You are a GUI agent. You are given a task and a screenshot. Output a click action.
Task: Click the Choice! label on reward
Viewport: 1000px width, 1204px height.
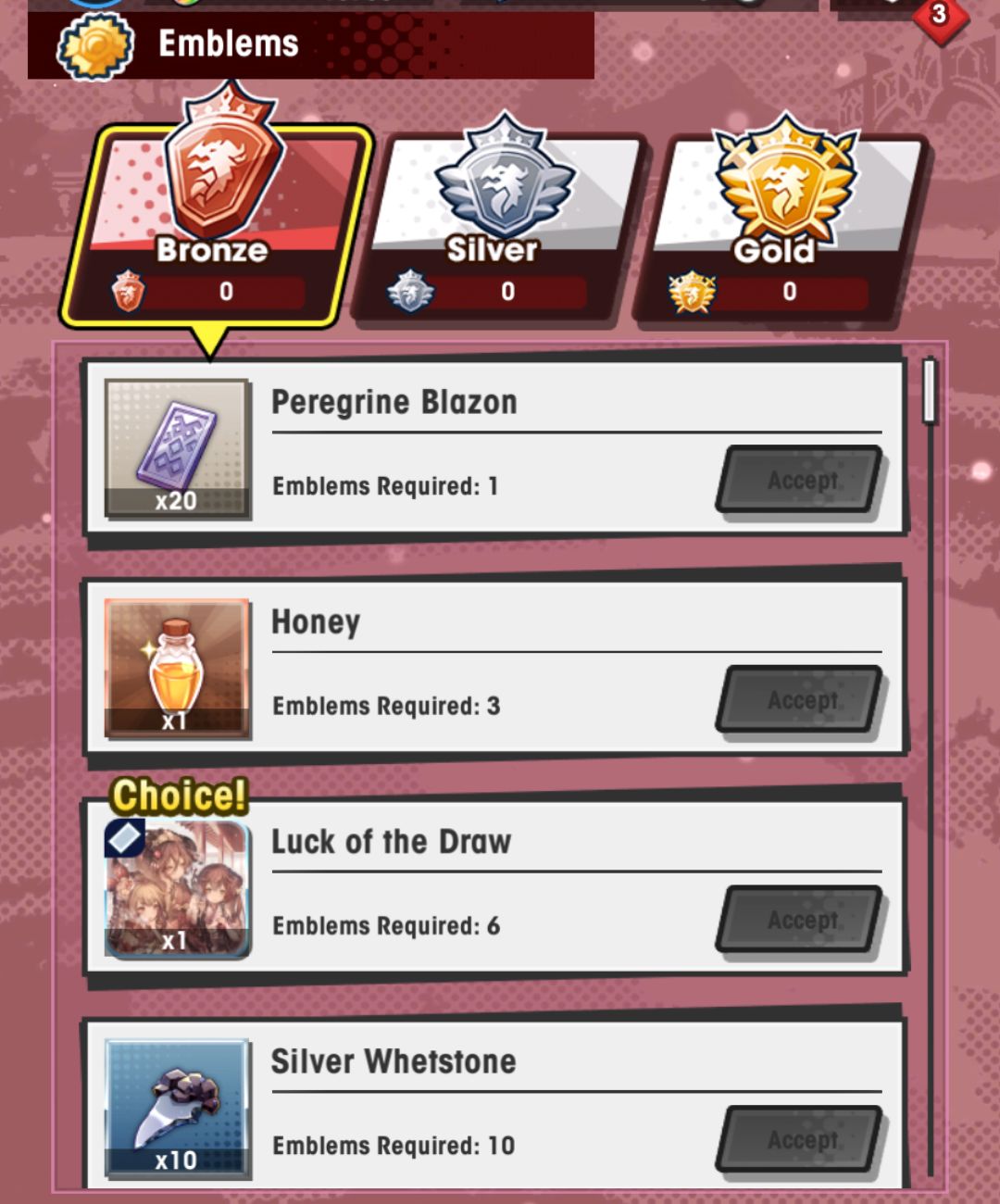(180, 796)
